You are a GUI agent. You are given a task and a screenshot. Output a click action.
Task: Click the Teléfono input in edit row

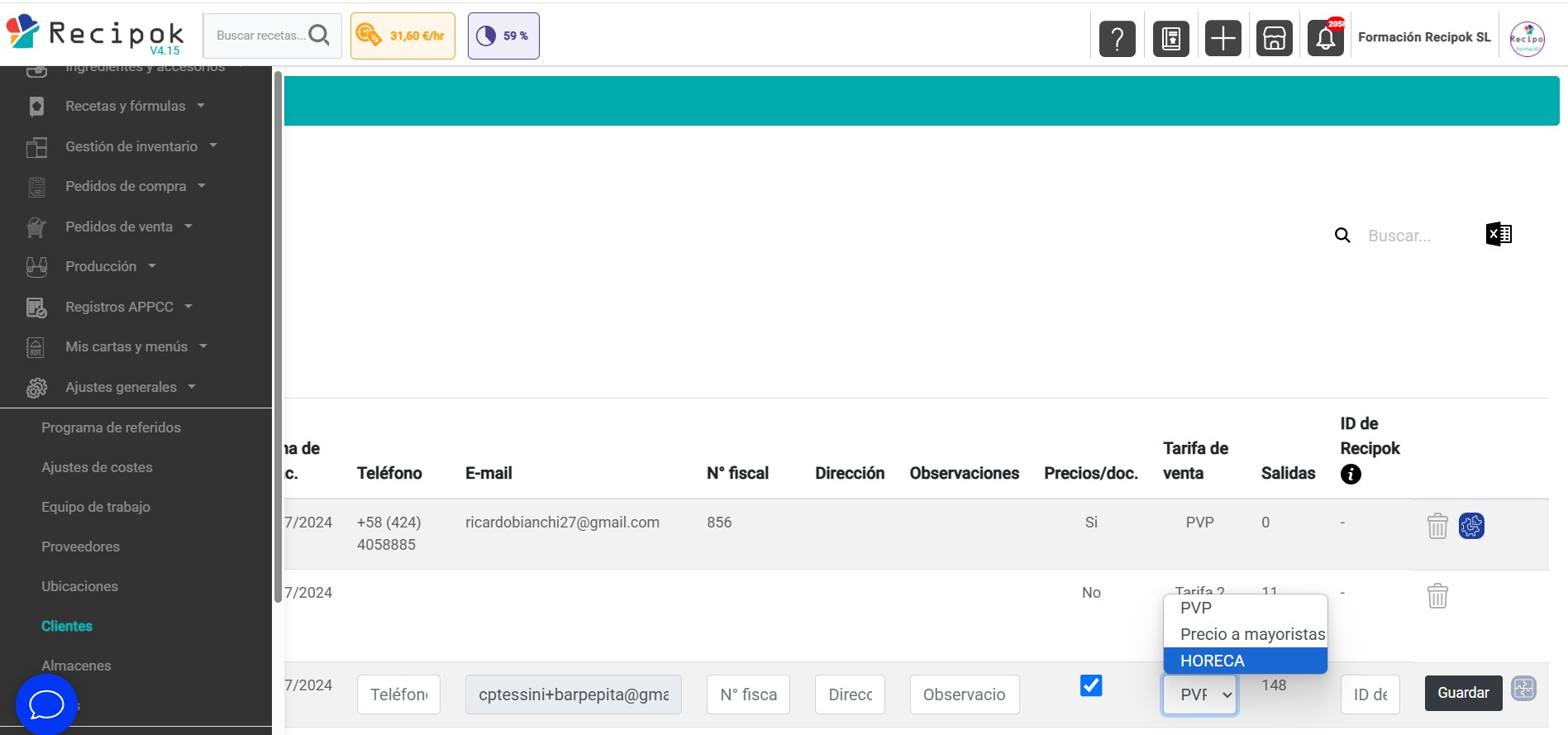pos(398,694)
